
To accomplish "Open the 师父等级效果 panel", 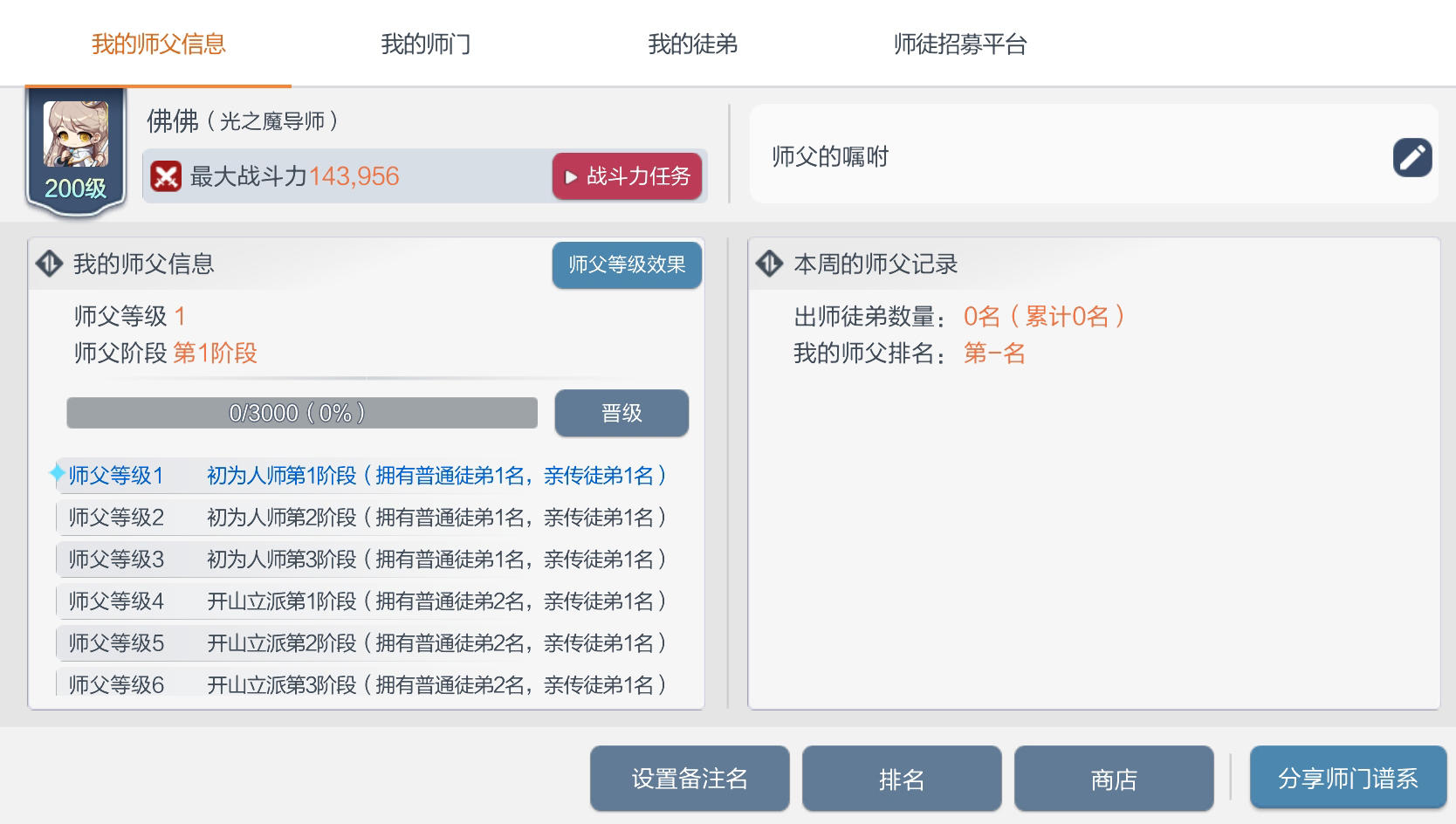I will (x=626, y=264).
